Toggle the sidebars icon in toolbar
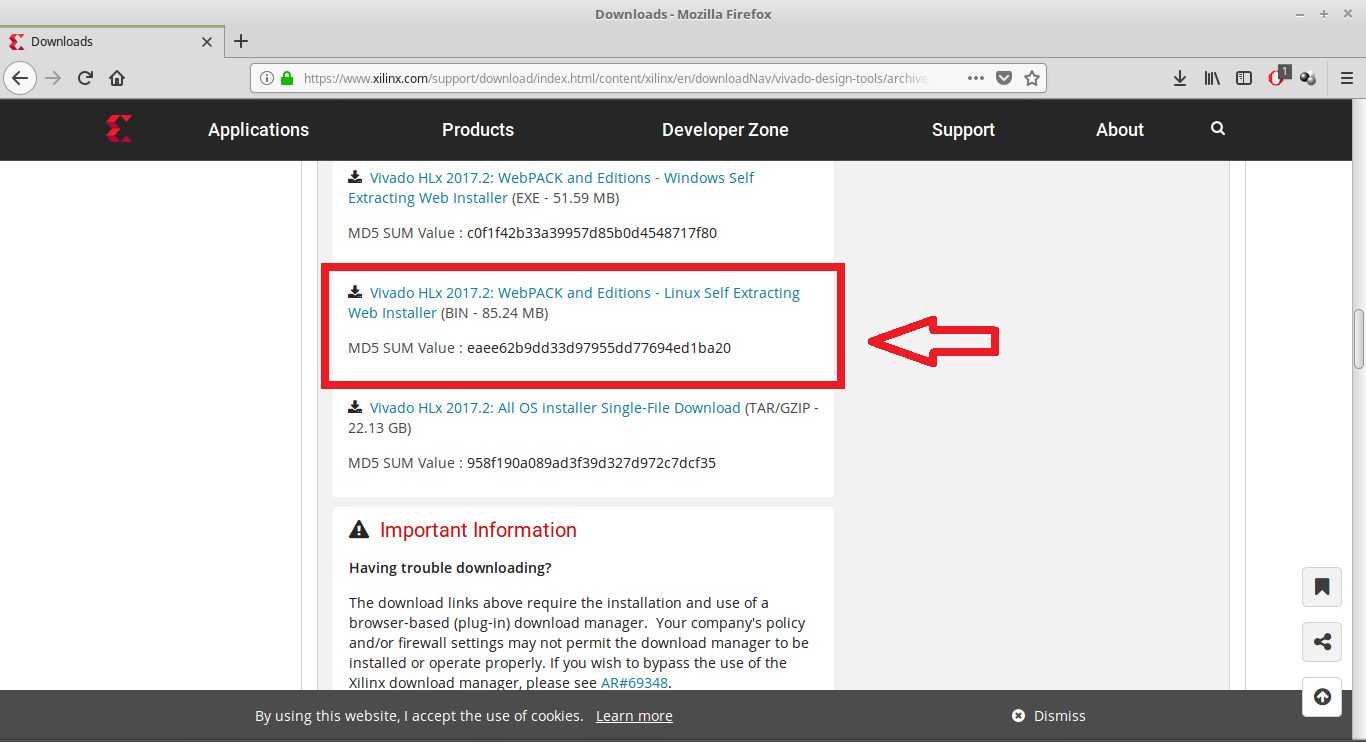The height and width of the screenshot is (742, 1366). point(1244,78)
